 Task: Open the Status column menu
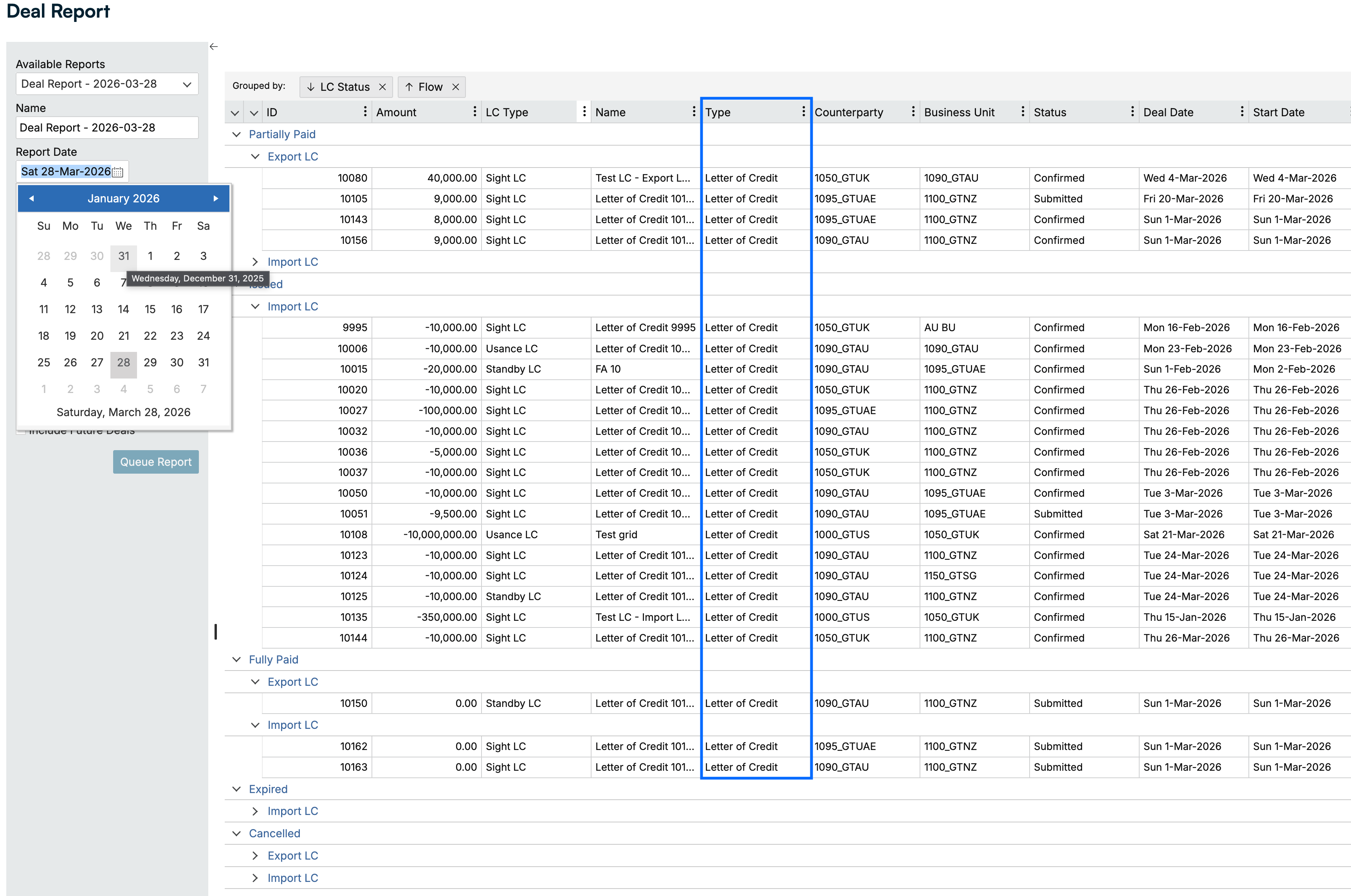[x=1132, y=112]
